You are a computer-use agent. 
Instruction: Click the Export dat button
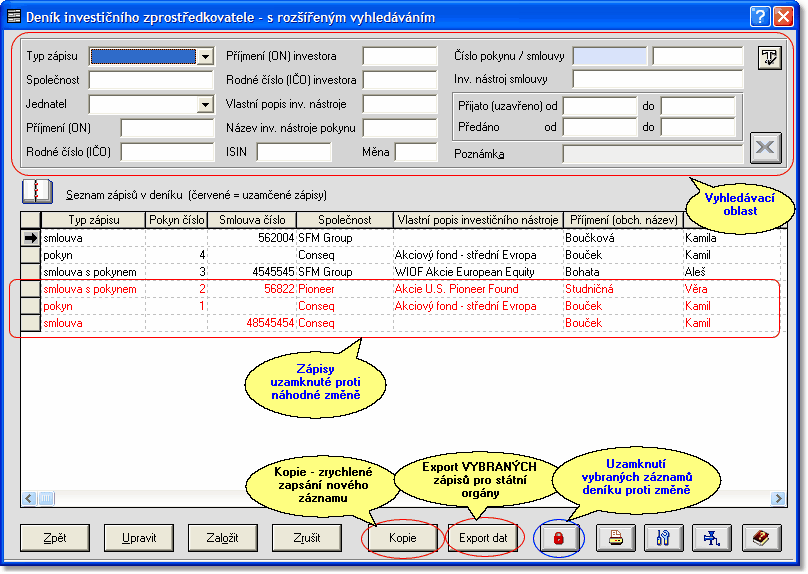tap(483, 538)
